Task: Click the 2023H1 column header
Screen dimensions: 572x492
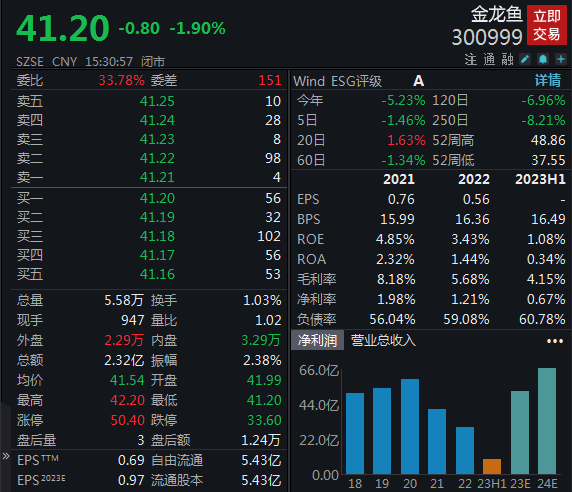Action: pyautogui.click(x=540, y=179)
